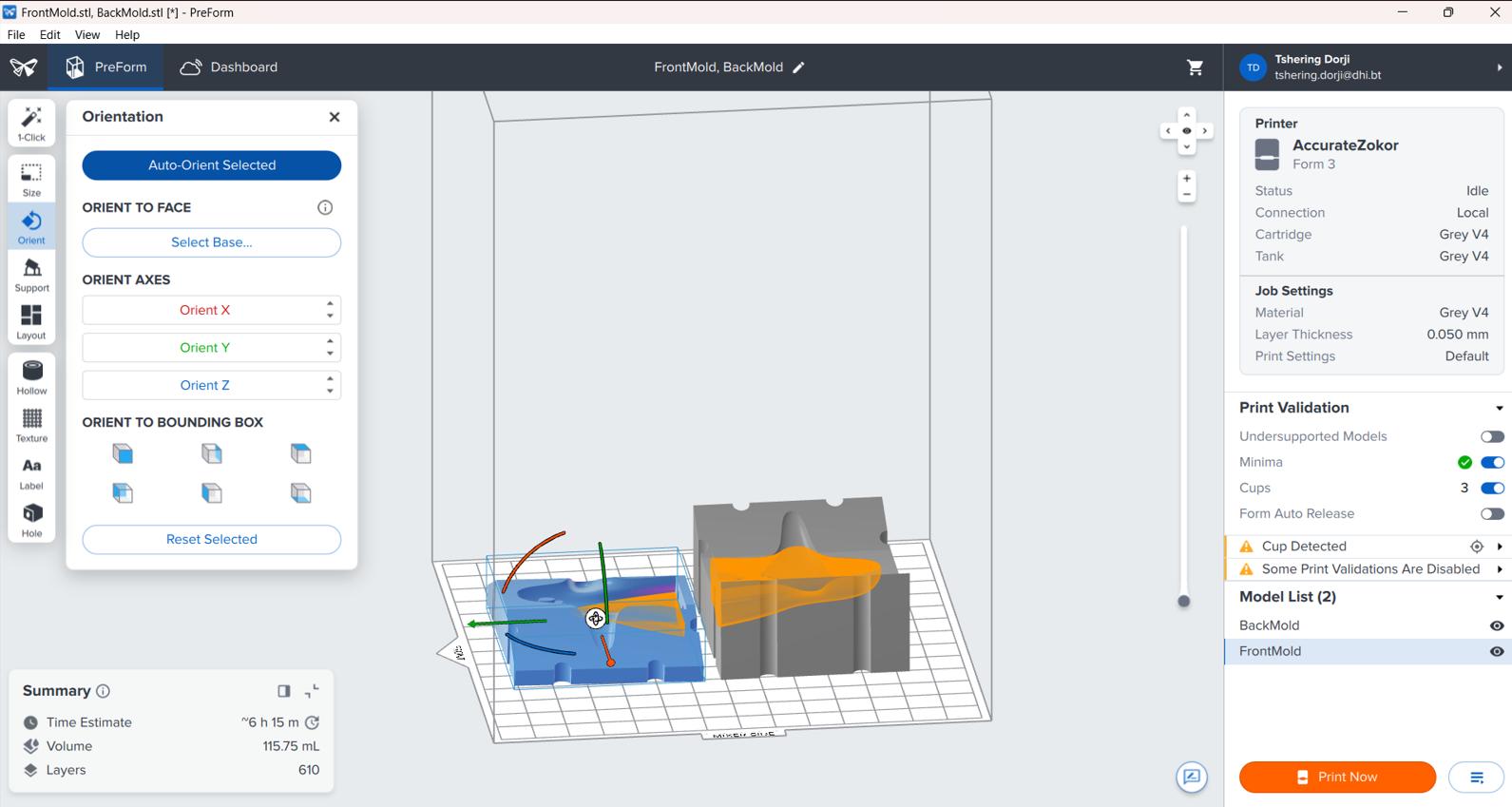Viewport: 1512px width, 807px height.
Task: Show Orient to Face info
Action: coord(325,207)
